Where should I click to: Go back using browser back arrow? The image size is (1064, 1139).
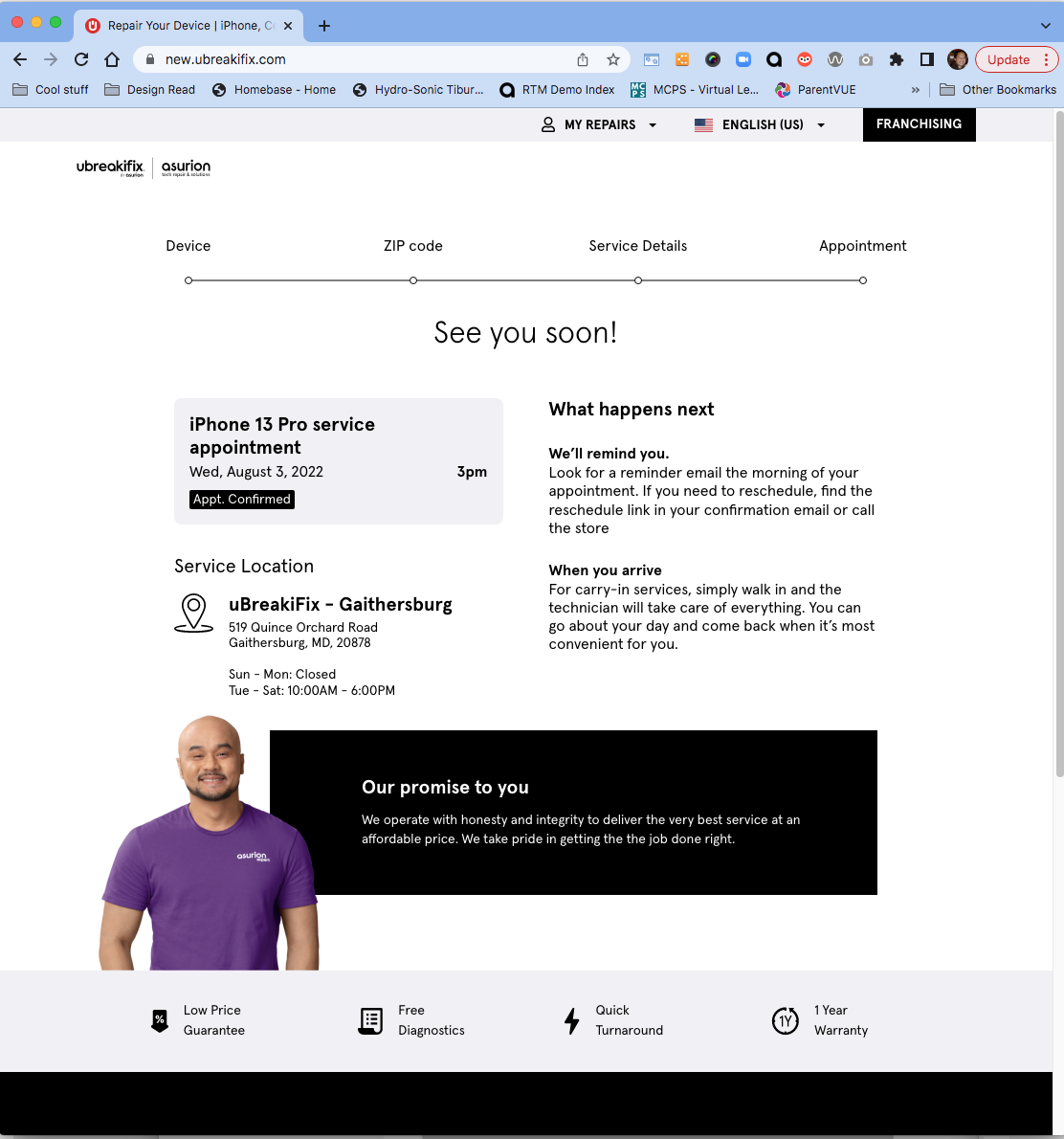click(20, 59)
